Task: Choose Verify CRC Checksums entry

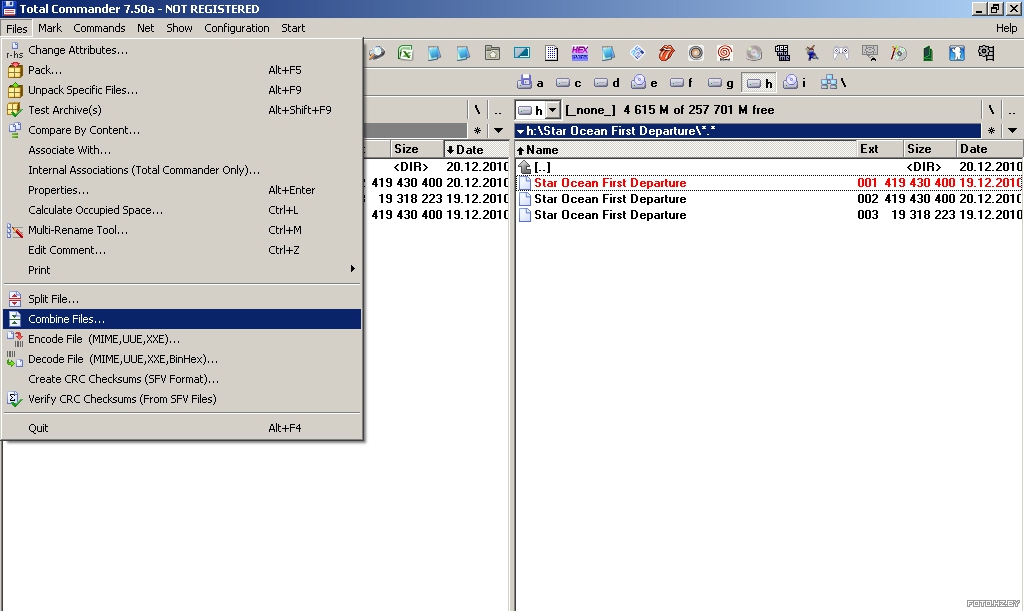Action: 182,399
